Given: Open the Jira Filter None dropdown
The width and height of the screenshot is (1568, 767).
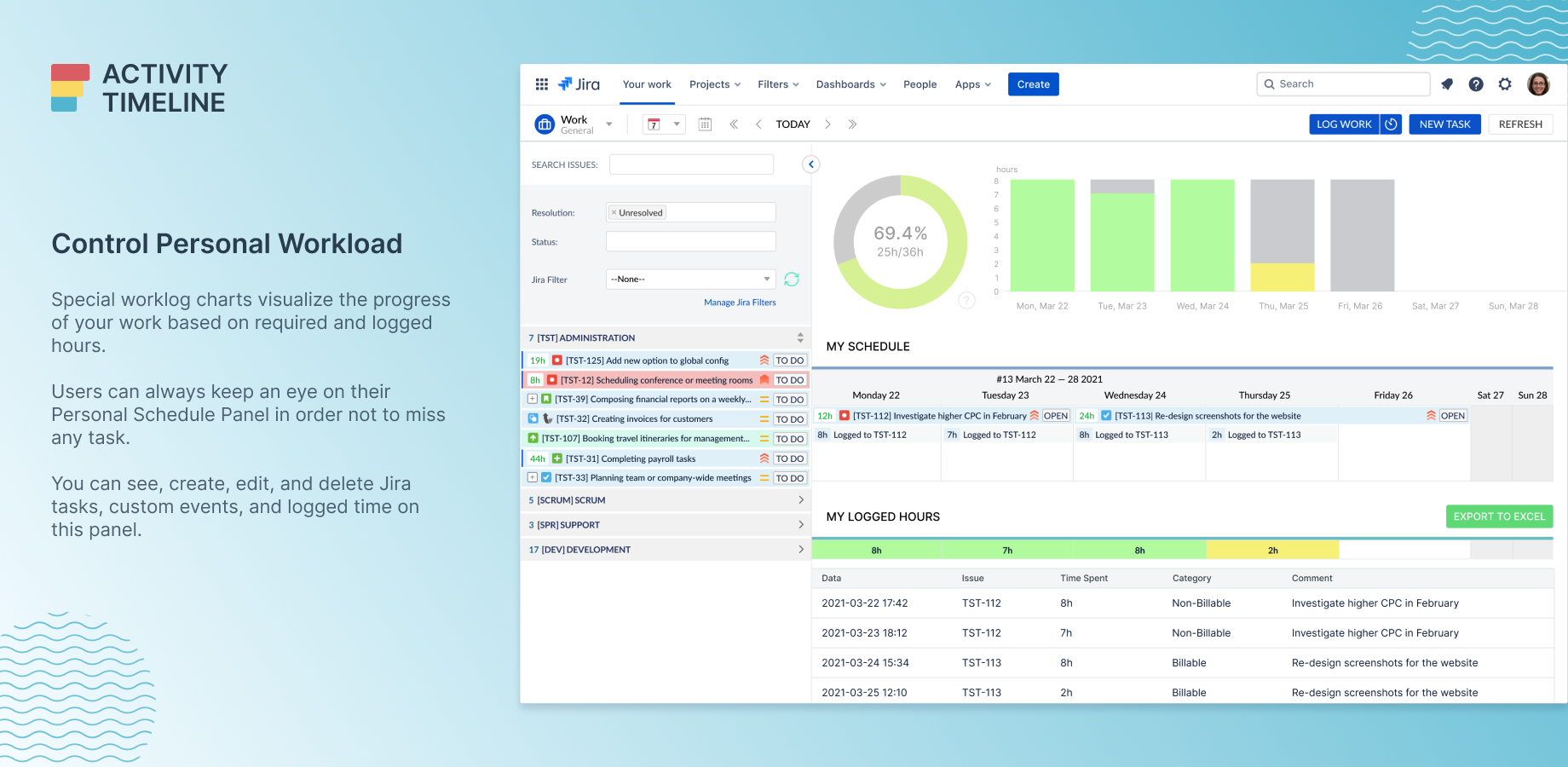Looking at the screenshot, I should 691,280.
